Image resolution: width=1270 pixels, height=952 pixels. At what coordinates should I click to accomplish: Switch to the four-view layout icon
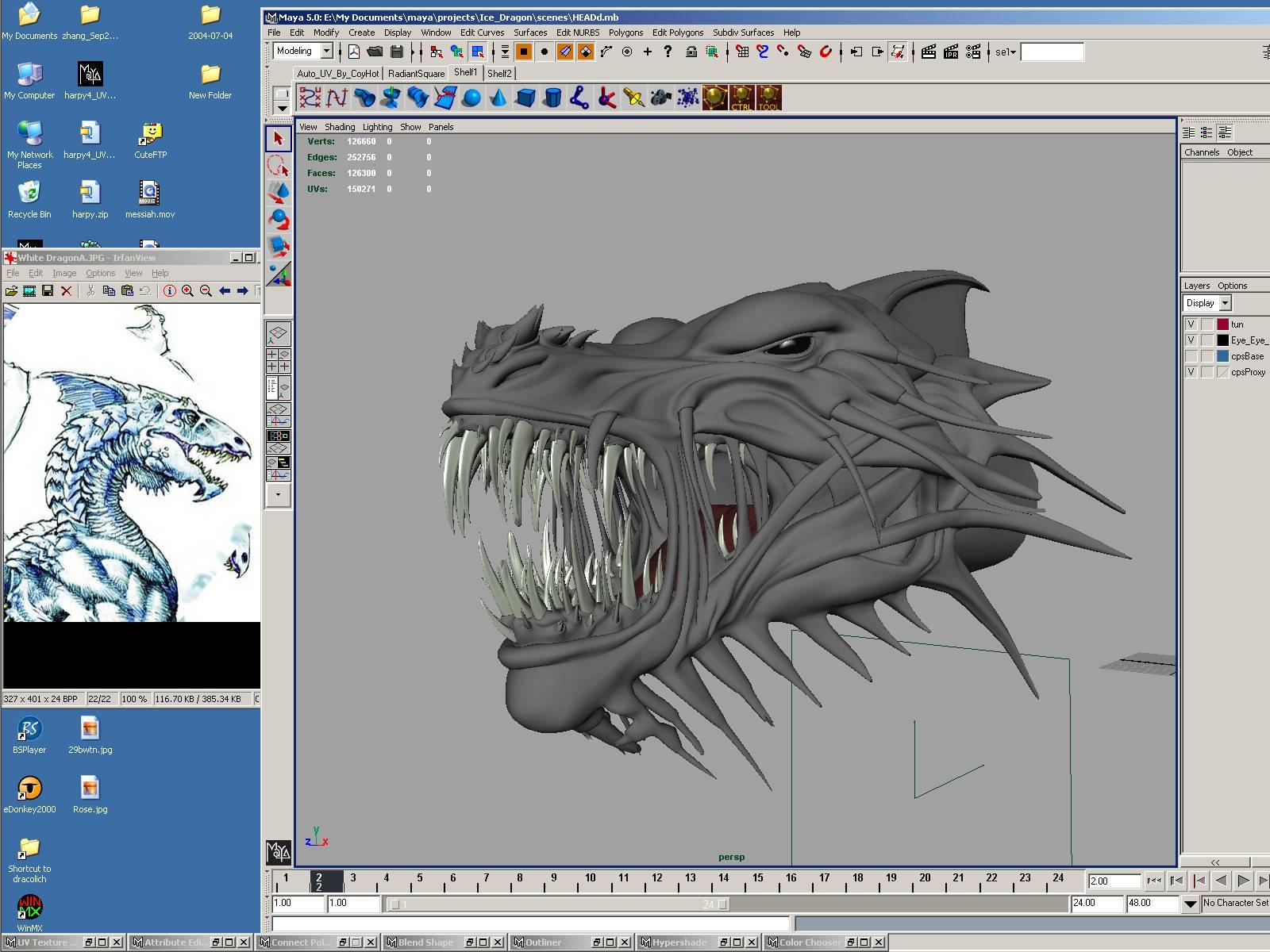point(278,360)
